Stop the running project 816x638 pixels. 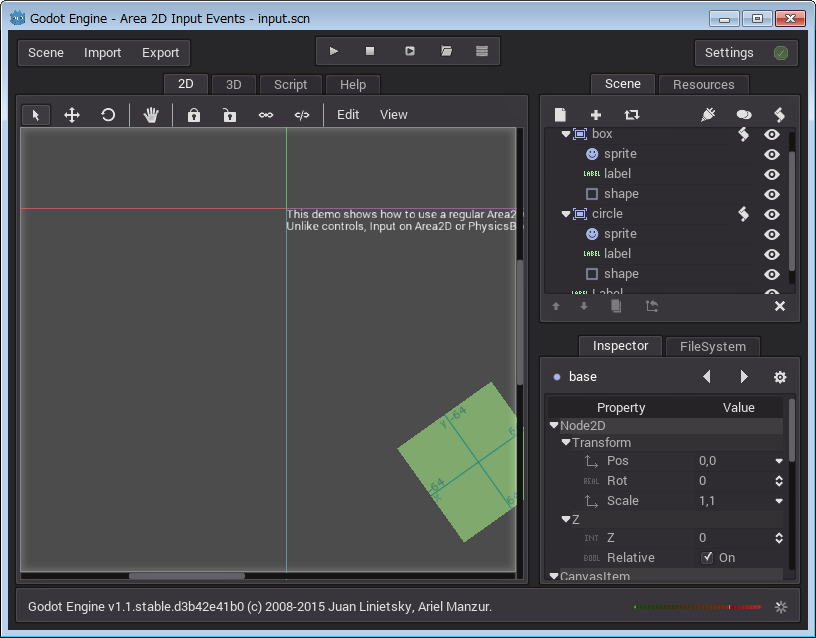click(x=370, y=51)
